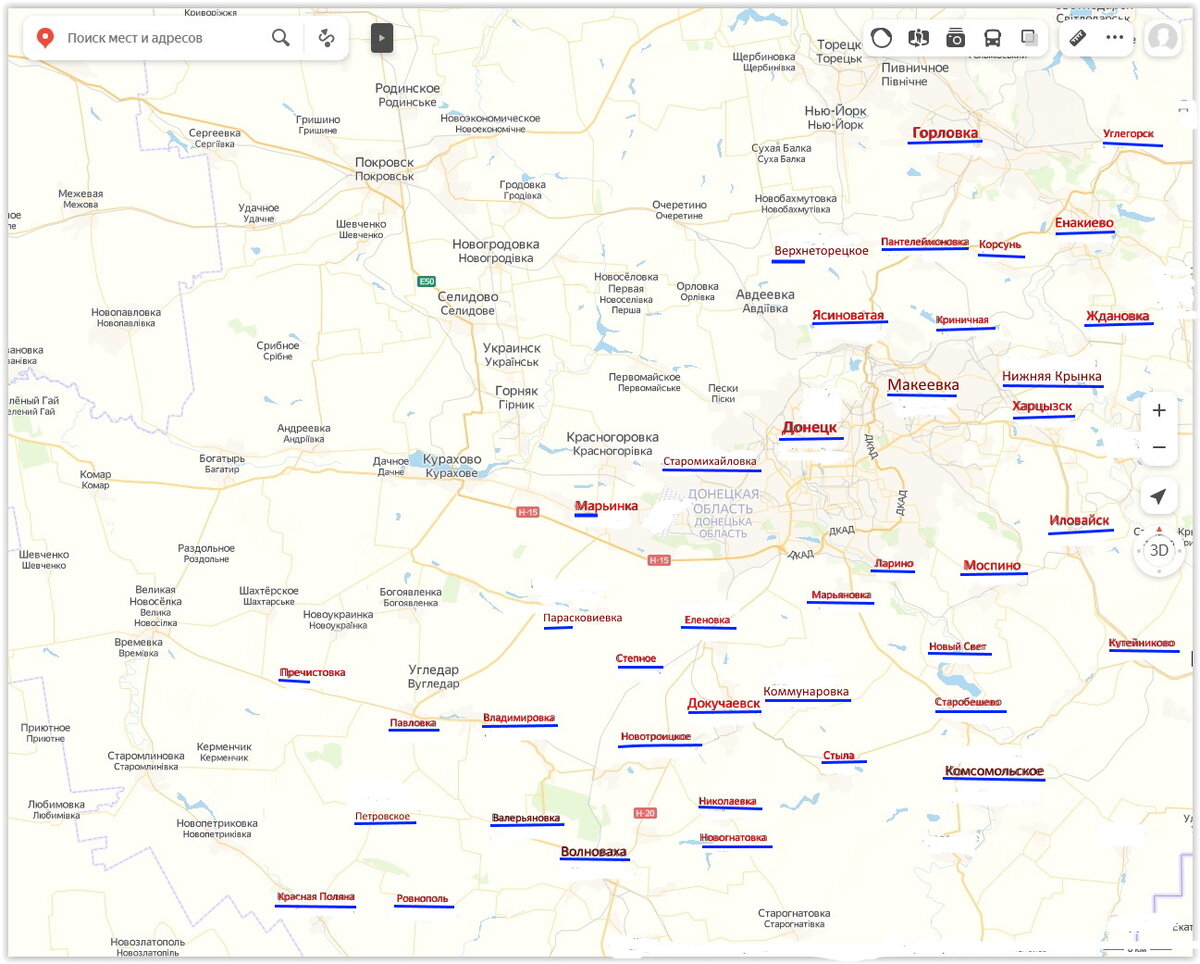Image resolution: width=1200 pixels, height=964 pixels.
Task: Click the Горловка city label
Action: tap(945, 132)
